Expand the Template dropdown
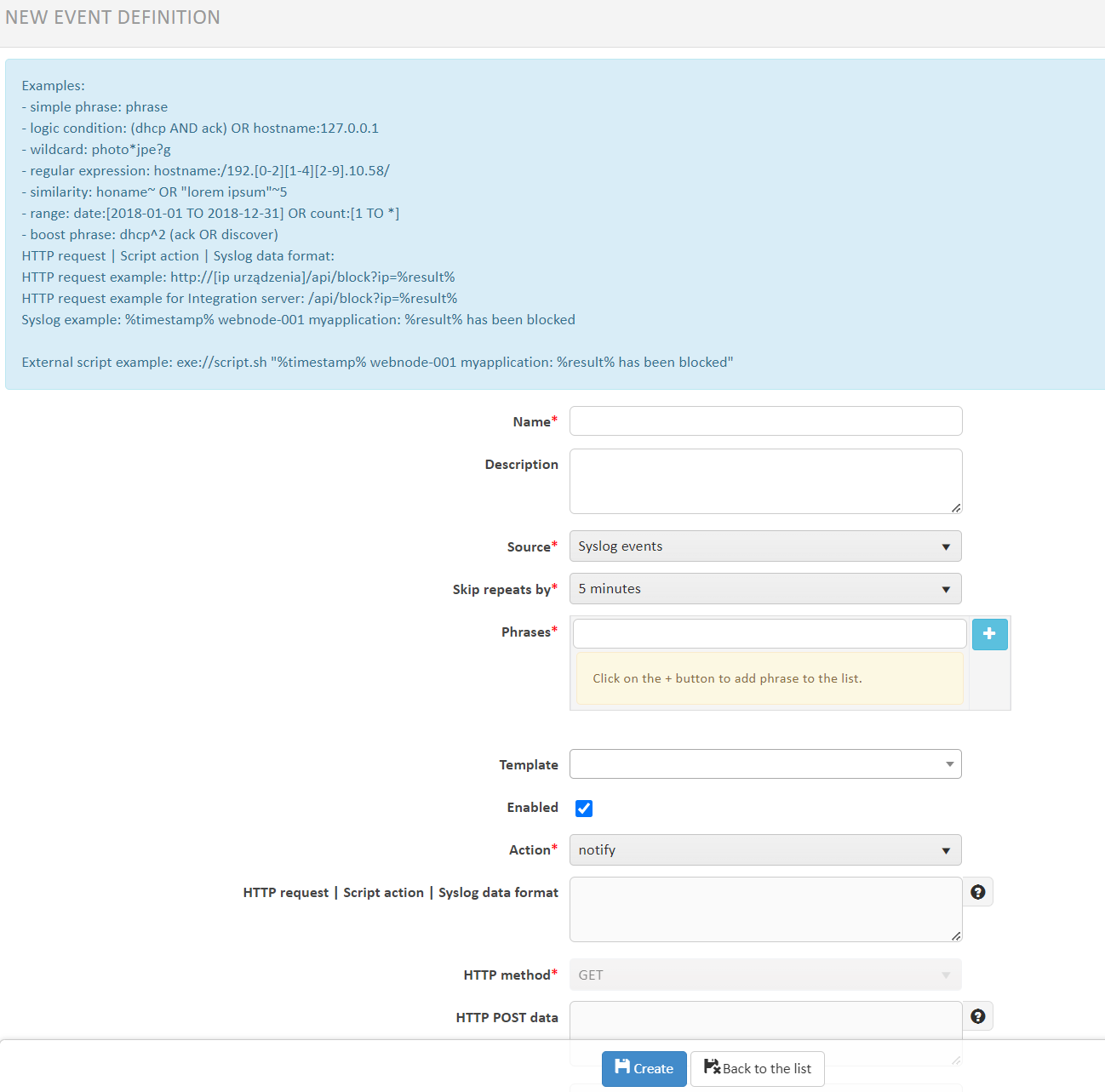The height and width of the screenshot is (1092, 1105). 765,764
